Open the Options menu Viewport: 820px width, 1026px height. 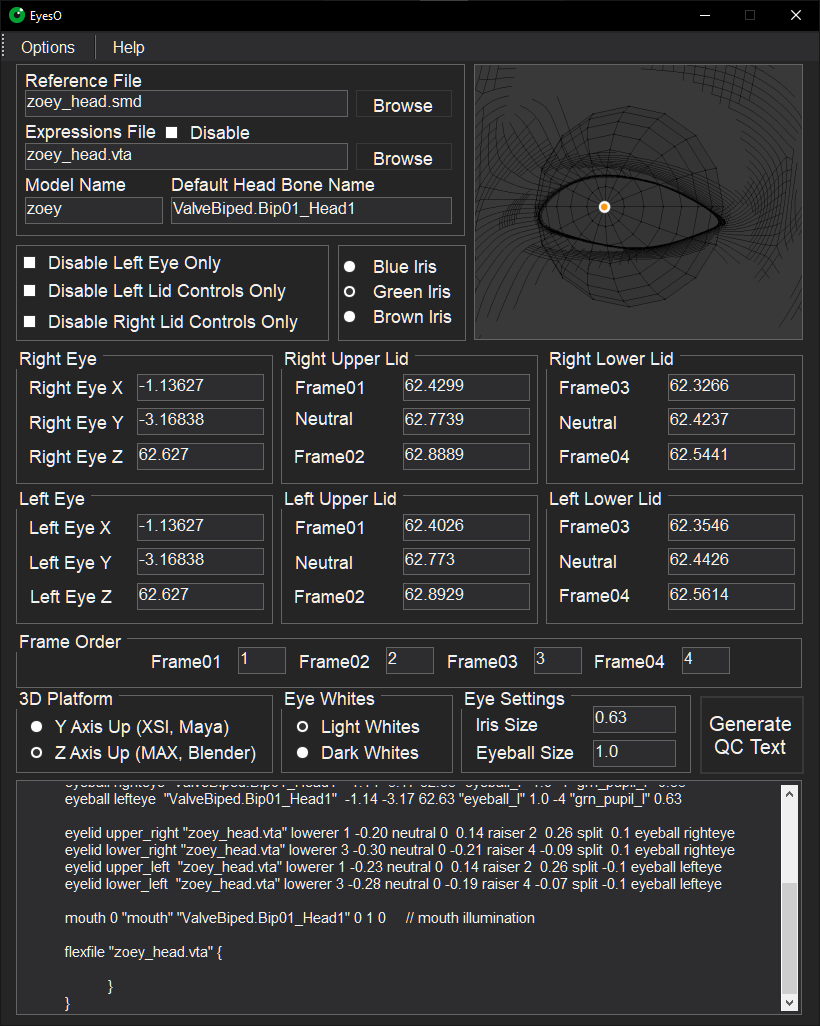48,48
